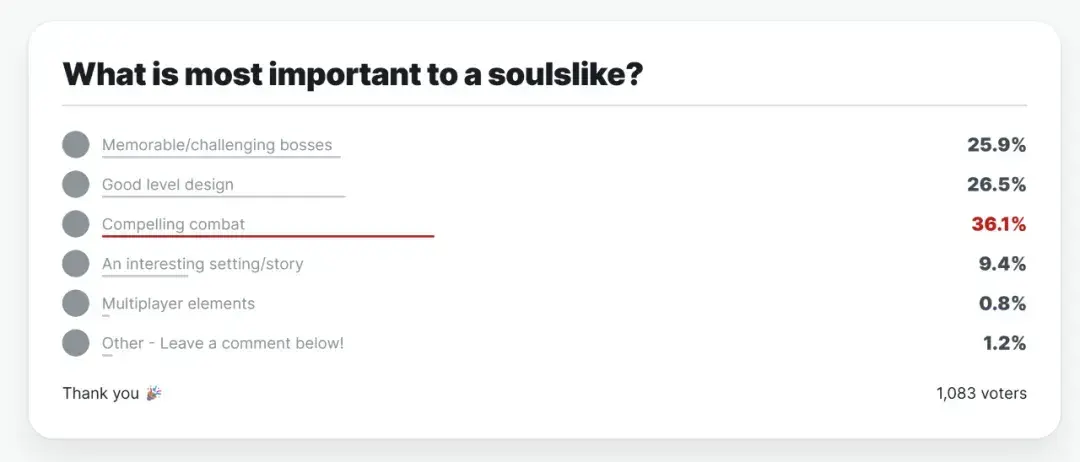Image resolution: width=1080 pixels, height=462 pixels.
Task: Click An interesting setting/story option text
Action: click(202, 264)
